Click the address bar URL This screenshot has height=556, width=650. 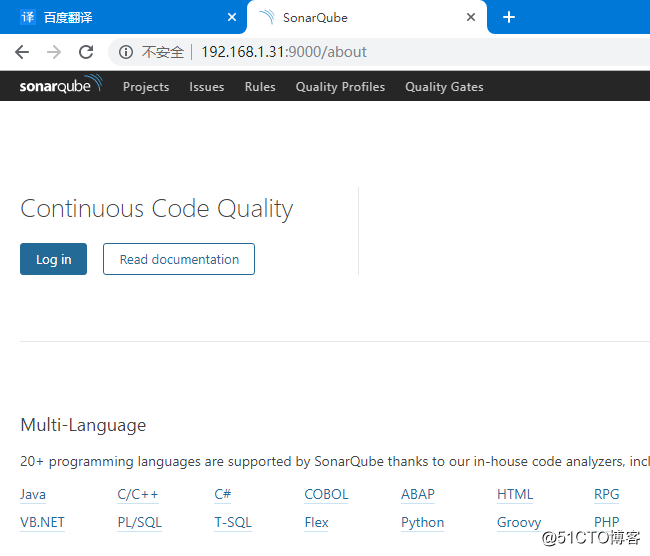coord(284,52)
